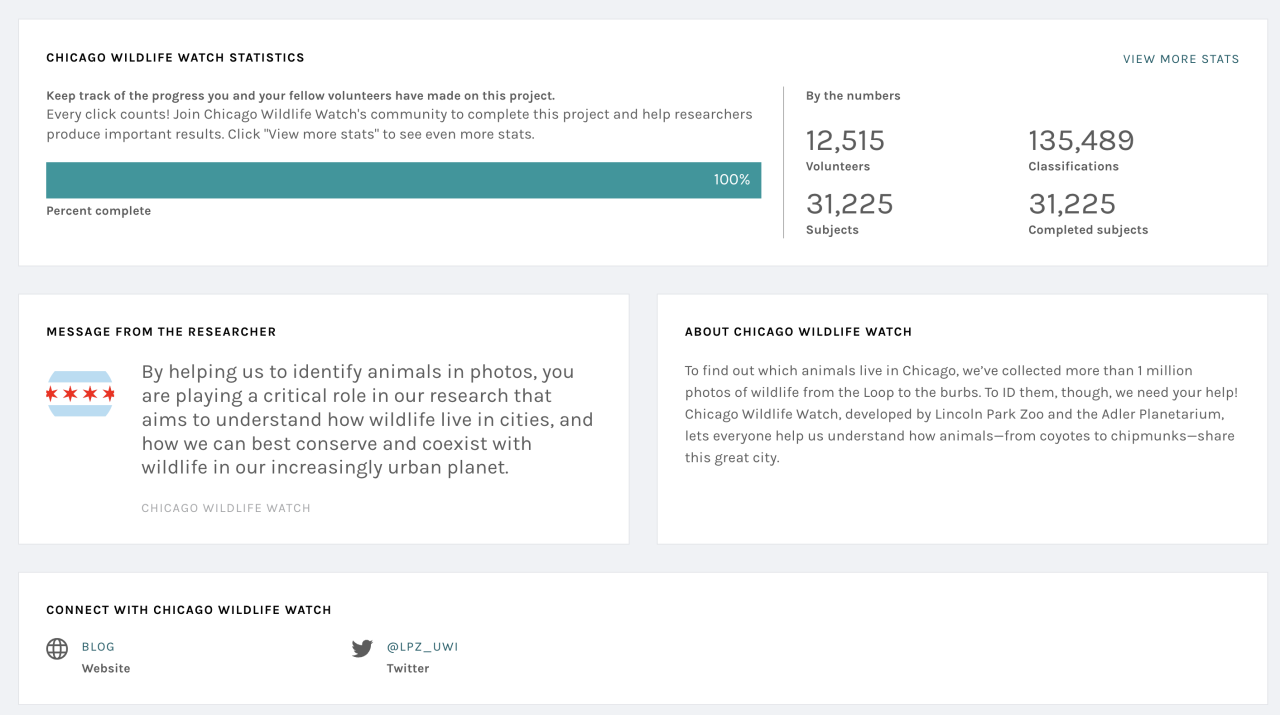Image resolution: width=1280 pixels, height=715 pixels.
Task: Click the globe website icon
Action: (57, 649)
